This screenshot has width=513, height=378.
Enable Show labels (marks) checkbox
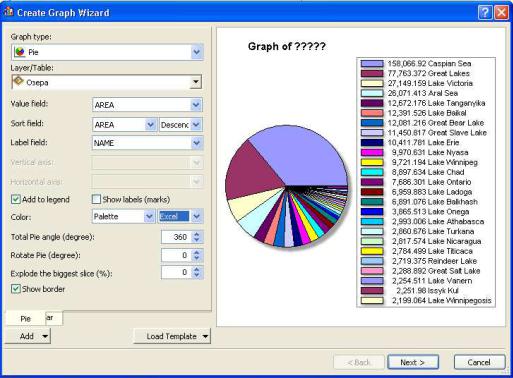click(x=96, y=199)
